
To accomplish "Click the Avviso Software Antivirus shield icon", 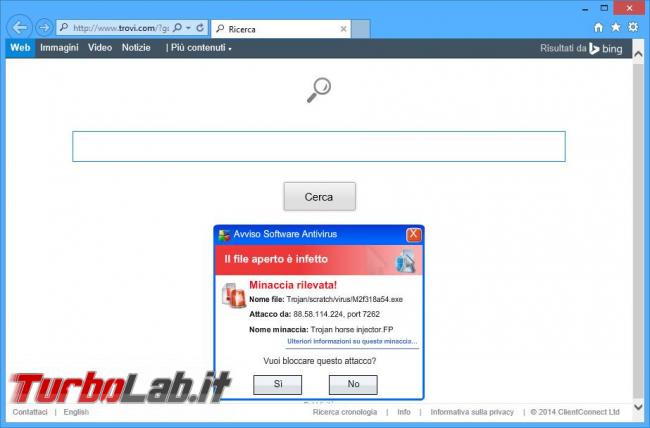I will [224, 235].
